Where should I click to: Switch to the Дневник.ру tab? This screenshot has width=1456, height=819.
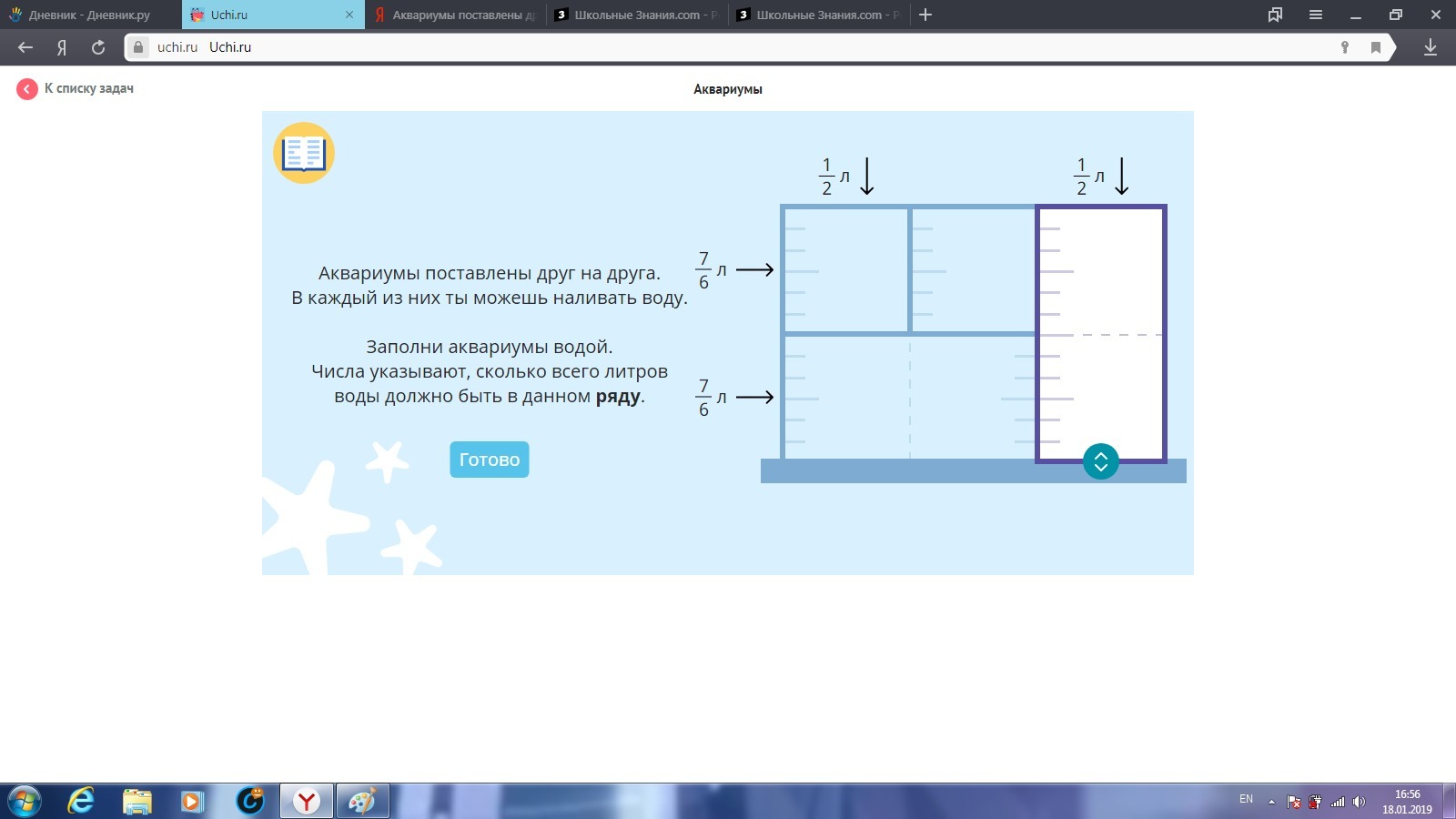(x=89, y=15)
